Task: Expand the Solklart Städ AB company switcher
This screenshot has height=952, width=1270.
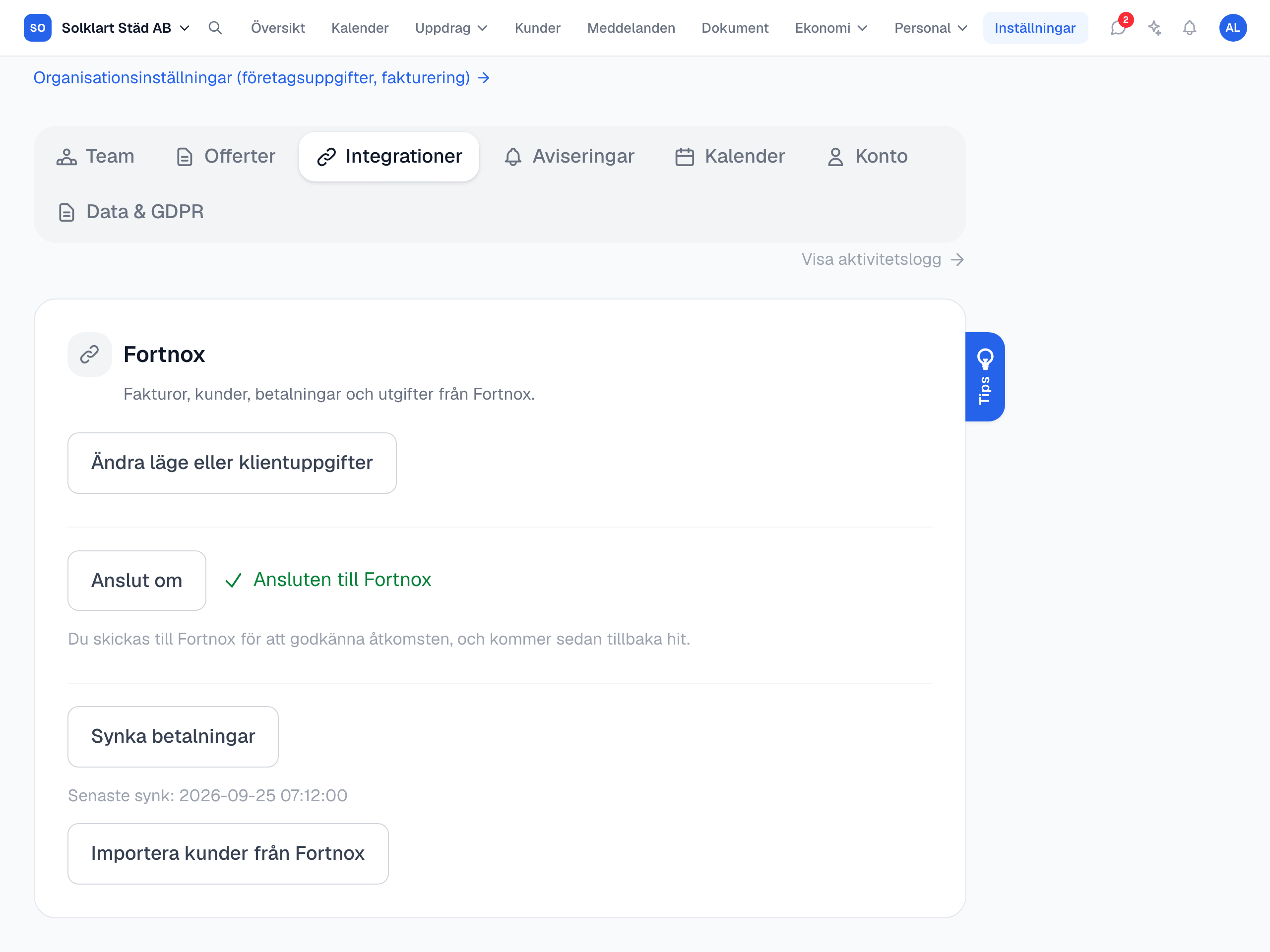Action: (x=125, y=28)
